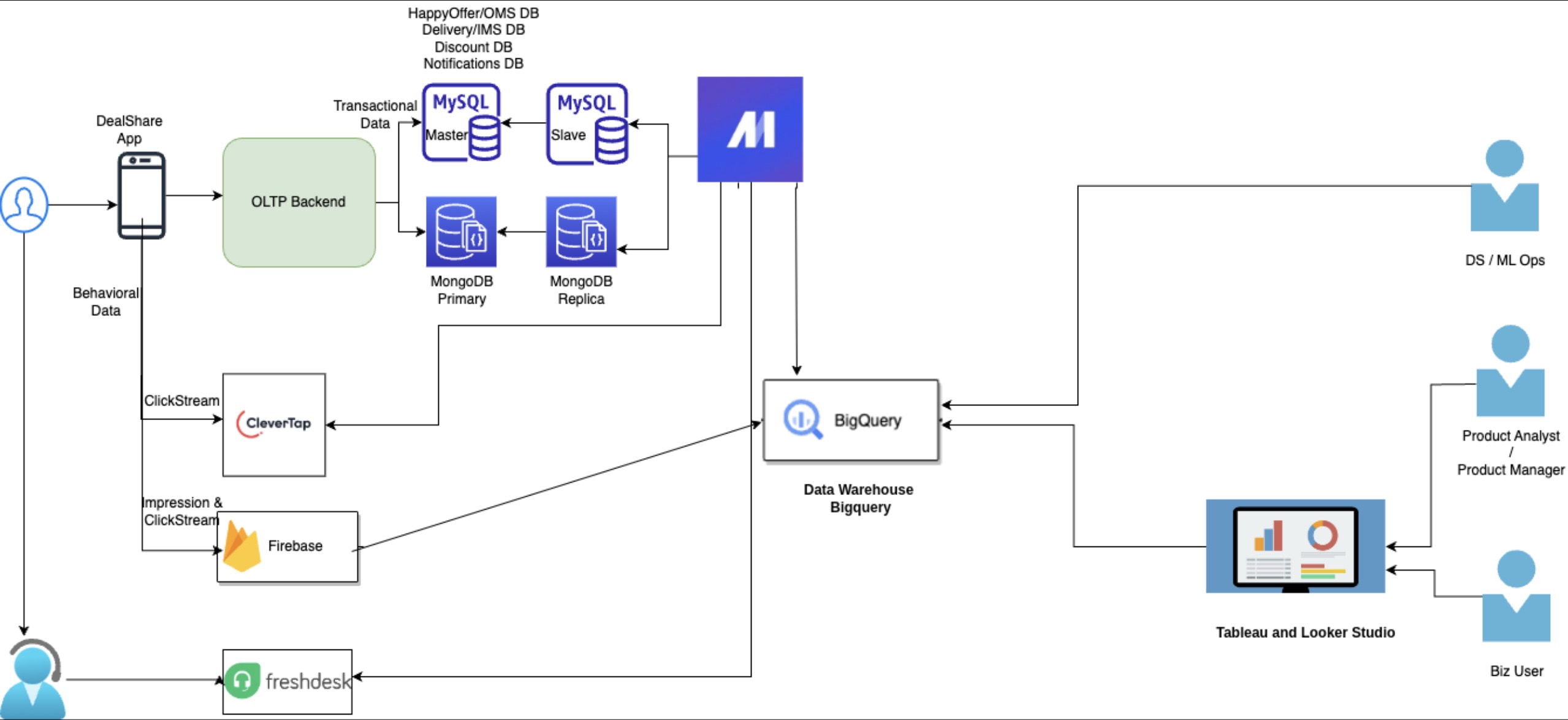The width and height of the screenshot is (1568, 720).
Task: Select the Firebase flame icon
Action: click(x=242, y=546)
